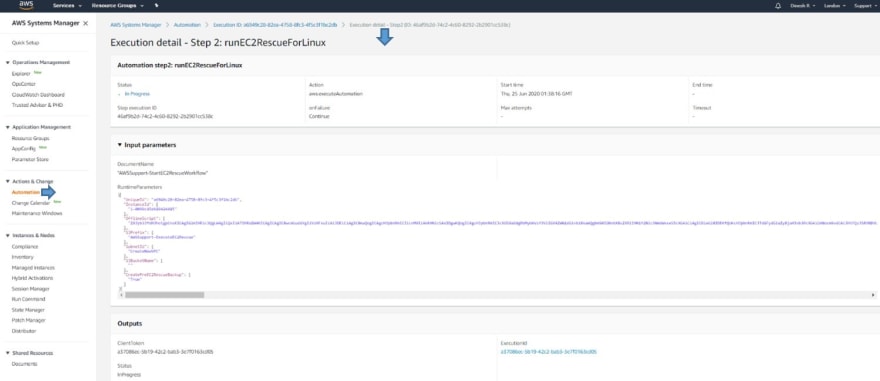Viewport: 880px width, 381px height.
Task: Open the London region selector
Action: point(834,6)
